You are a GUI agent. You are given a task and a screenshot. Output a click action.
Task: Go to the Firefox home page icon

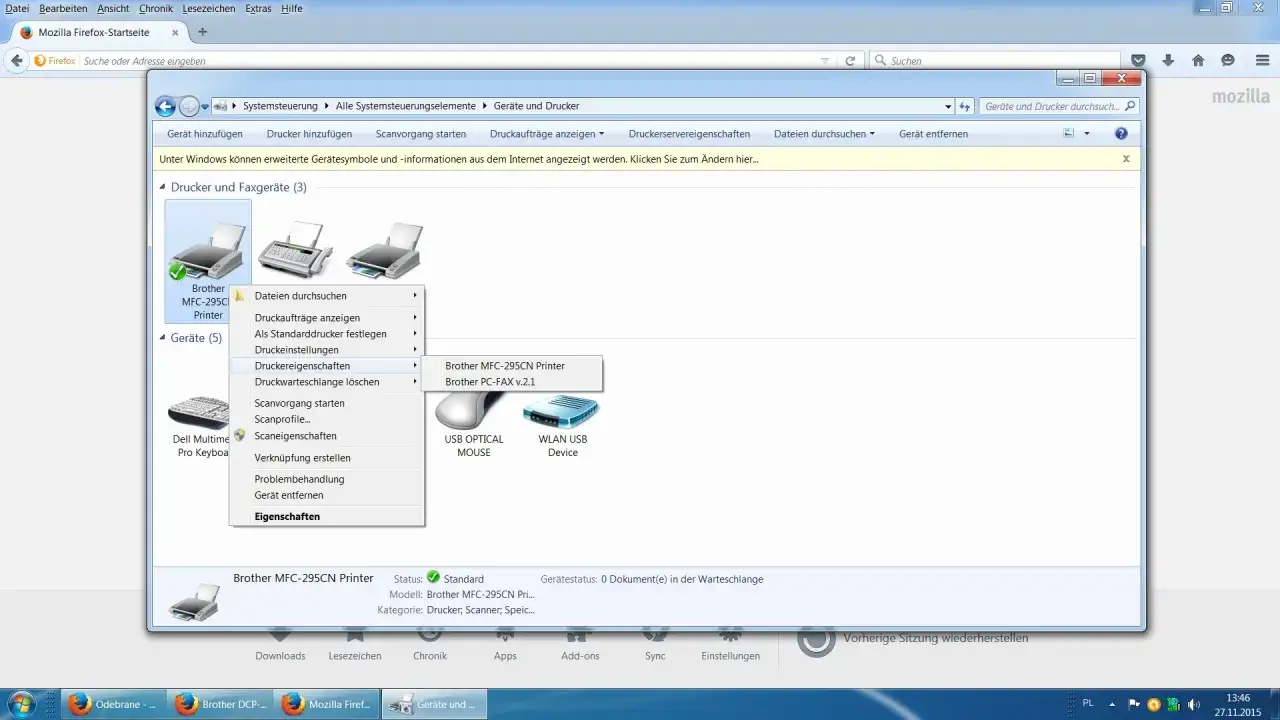(x=1198, y=61)
